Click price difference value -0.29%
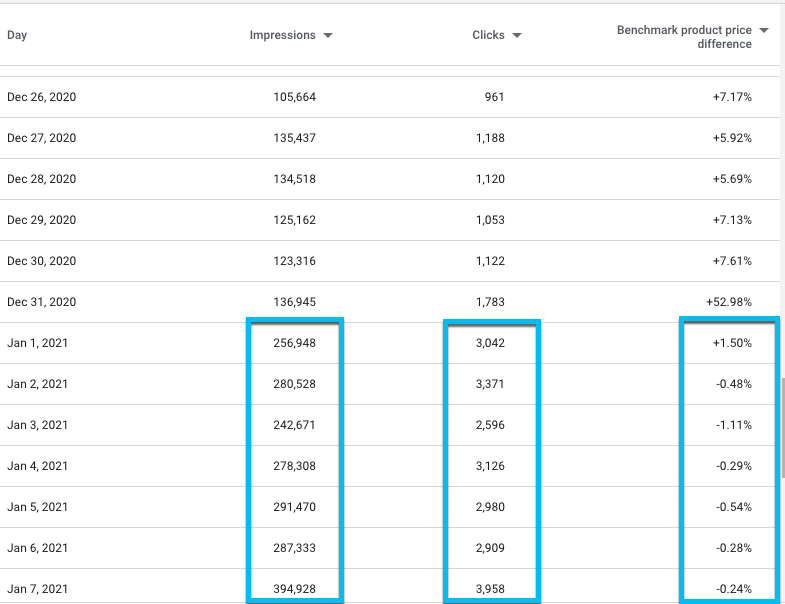Image resolution: width=785 pixels, height=604 pixels. (734, 466)
